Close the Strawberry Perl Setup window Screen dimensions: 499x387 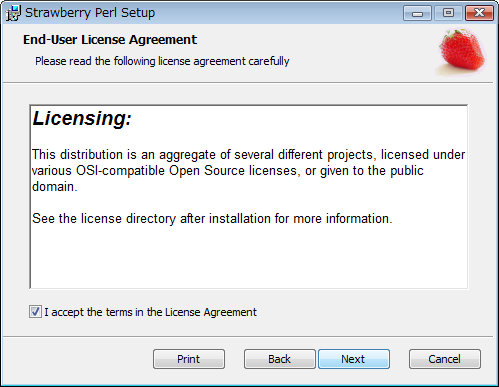[x=479, y=13]
